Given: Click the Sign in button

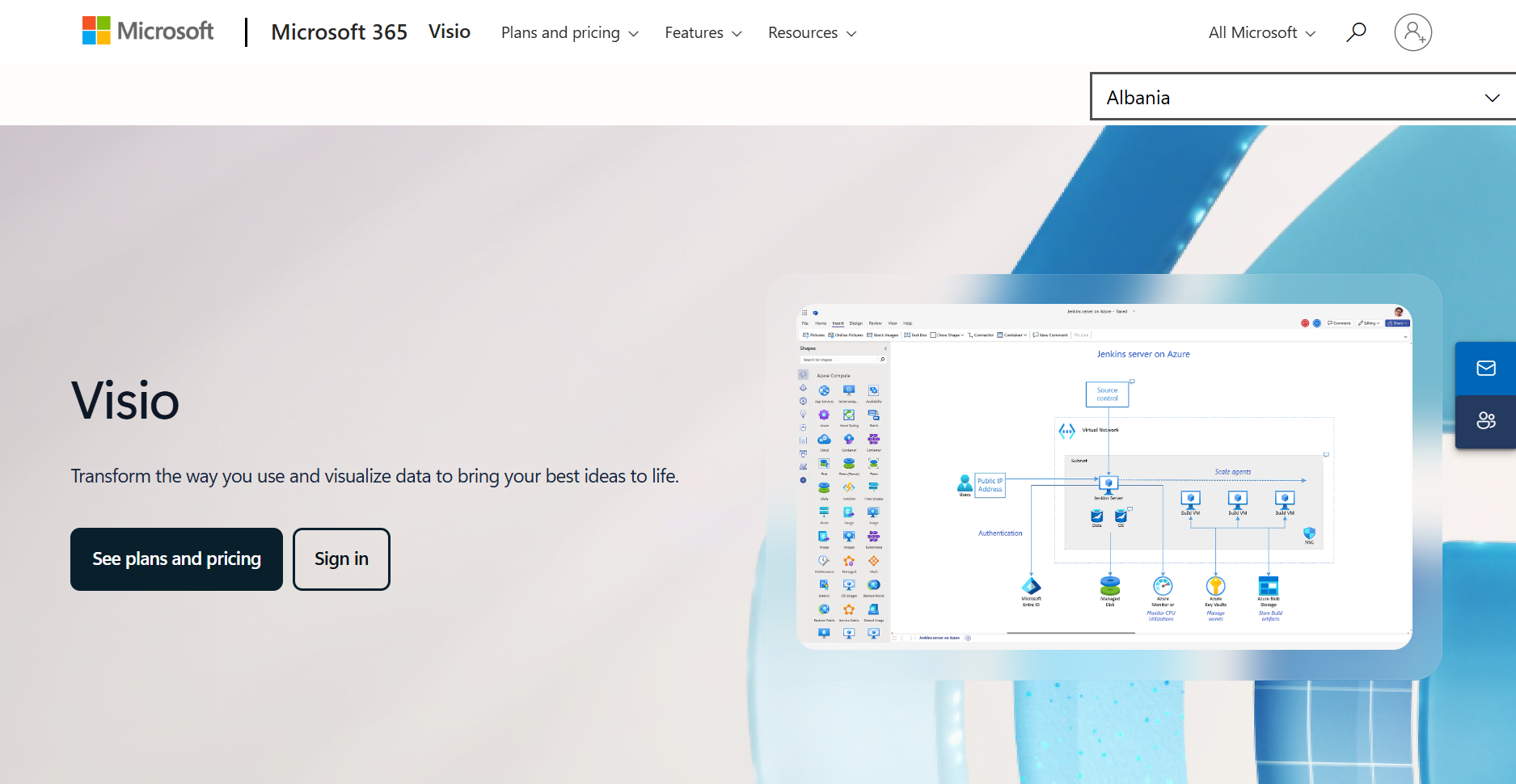Looking at the screenshot, I should pos(341,558).
